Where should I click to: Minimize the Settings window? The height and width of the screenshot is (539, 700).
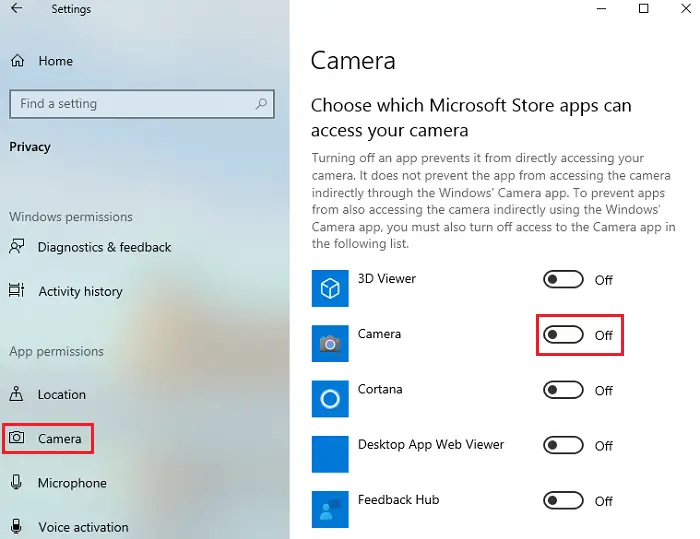[x=601, y=8]
